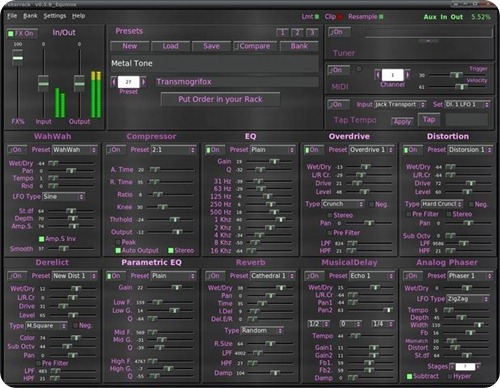
Task: Open the Settings menu
Action: pyautogui.click(x=55, y=16)
